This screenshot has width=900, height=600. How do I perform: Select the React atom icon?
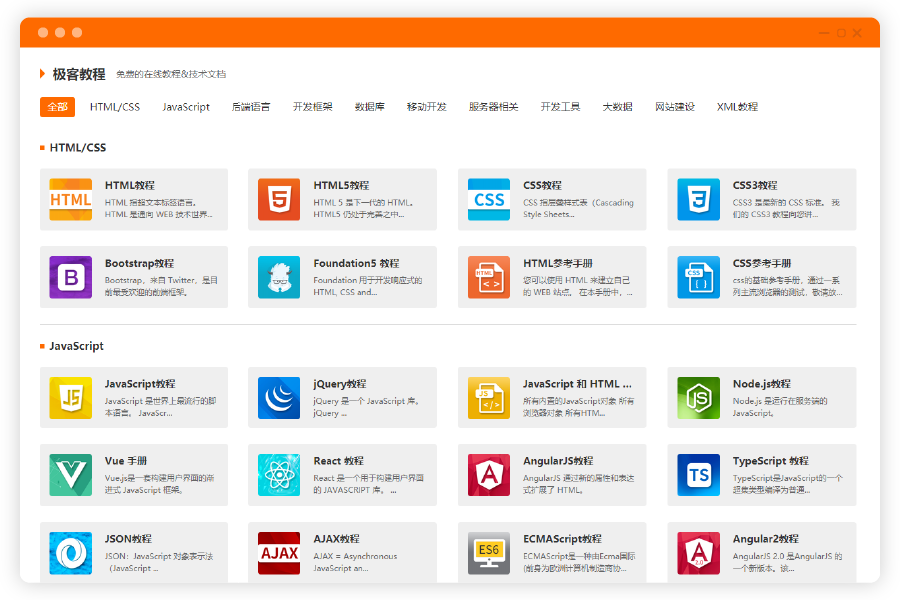coord(279,475)
